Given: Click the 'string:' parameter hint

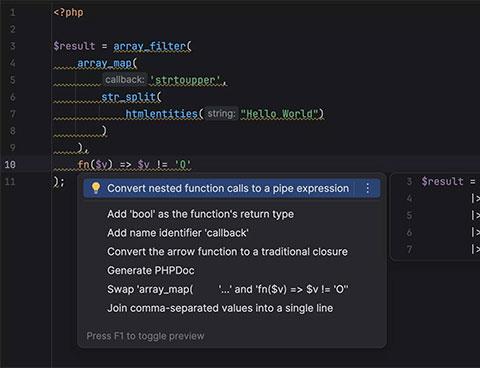Looking at the screenshot, I should (x=221, y=114).
